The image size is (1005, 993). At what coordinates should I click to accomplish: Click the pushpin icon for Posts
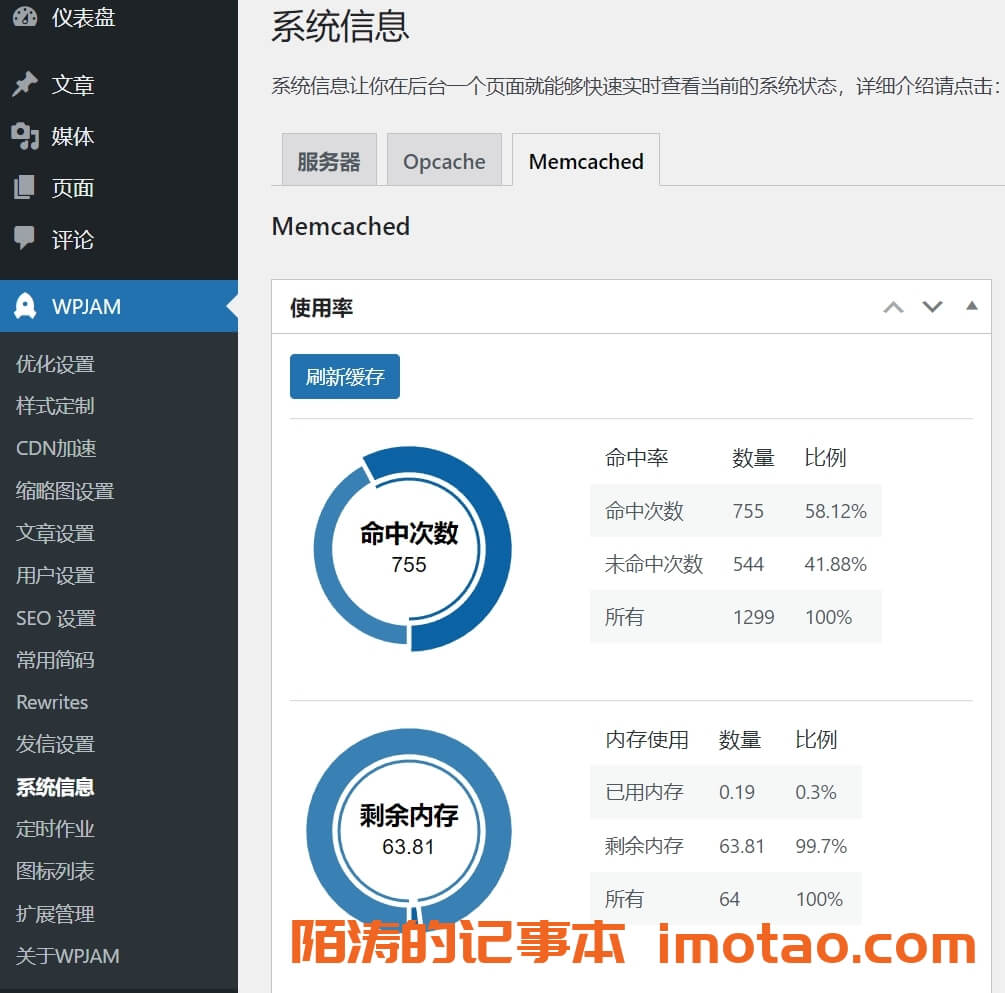(x=25, y=85)
